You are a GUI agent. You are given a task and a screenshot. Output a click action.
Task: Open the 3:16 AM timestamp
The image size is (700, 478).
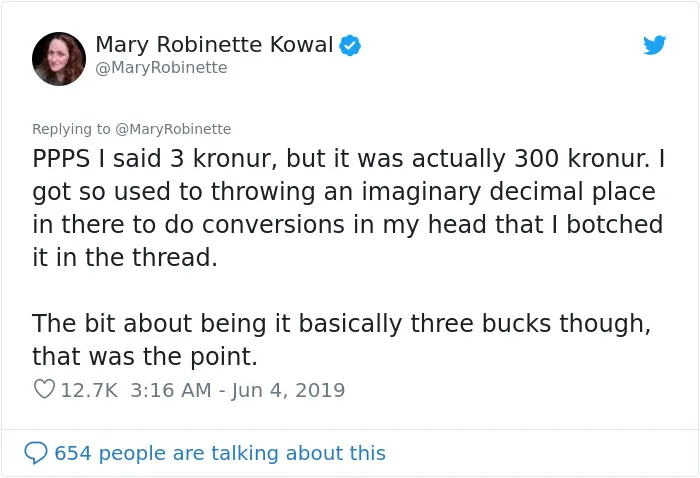point(171,390)
